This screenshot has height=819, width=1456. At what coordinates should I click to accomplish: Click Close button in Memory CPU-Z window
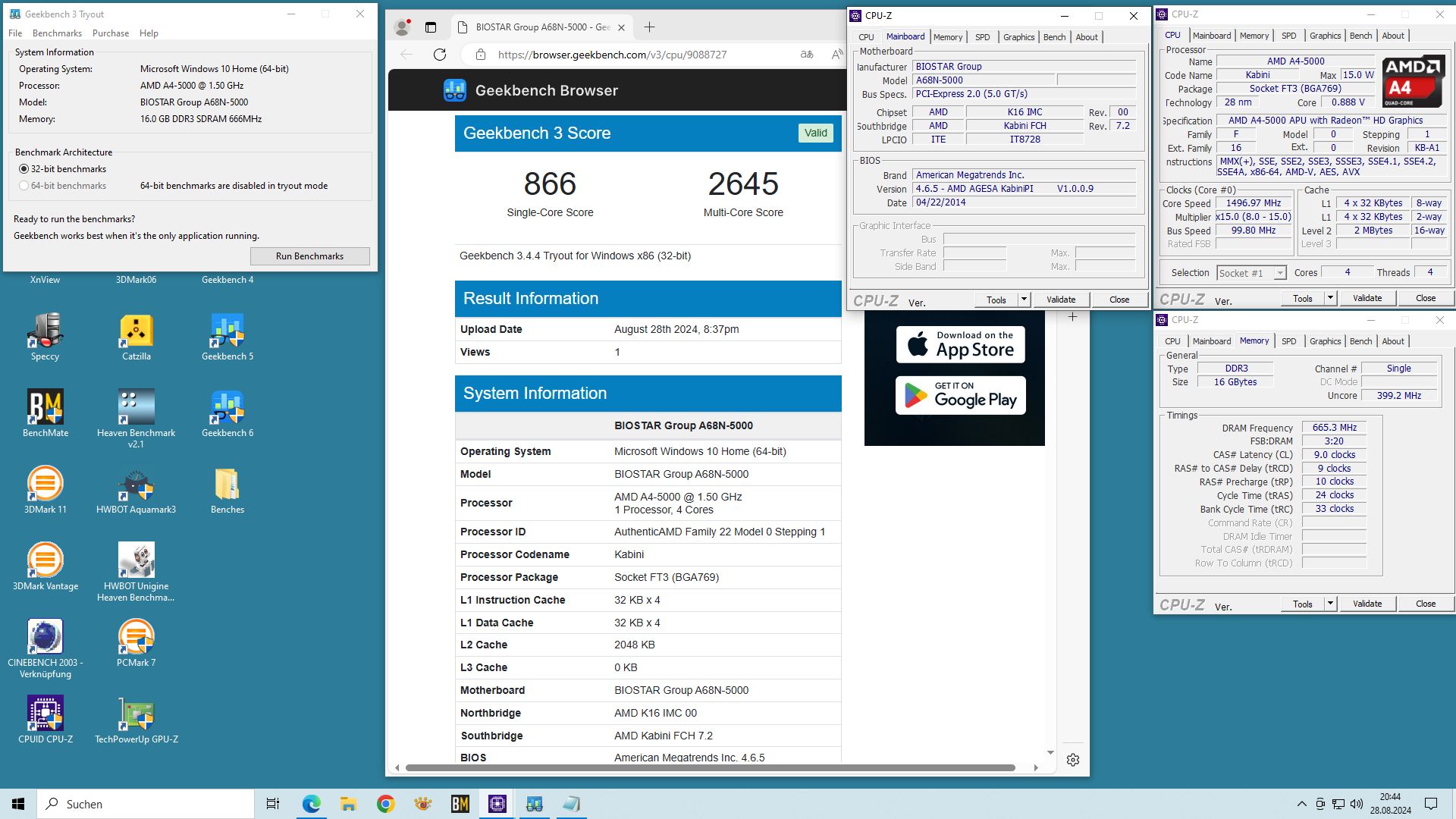[x=1425, y=604]
